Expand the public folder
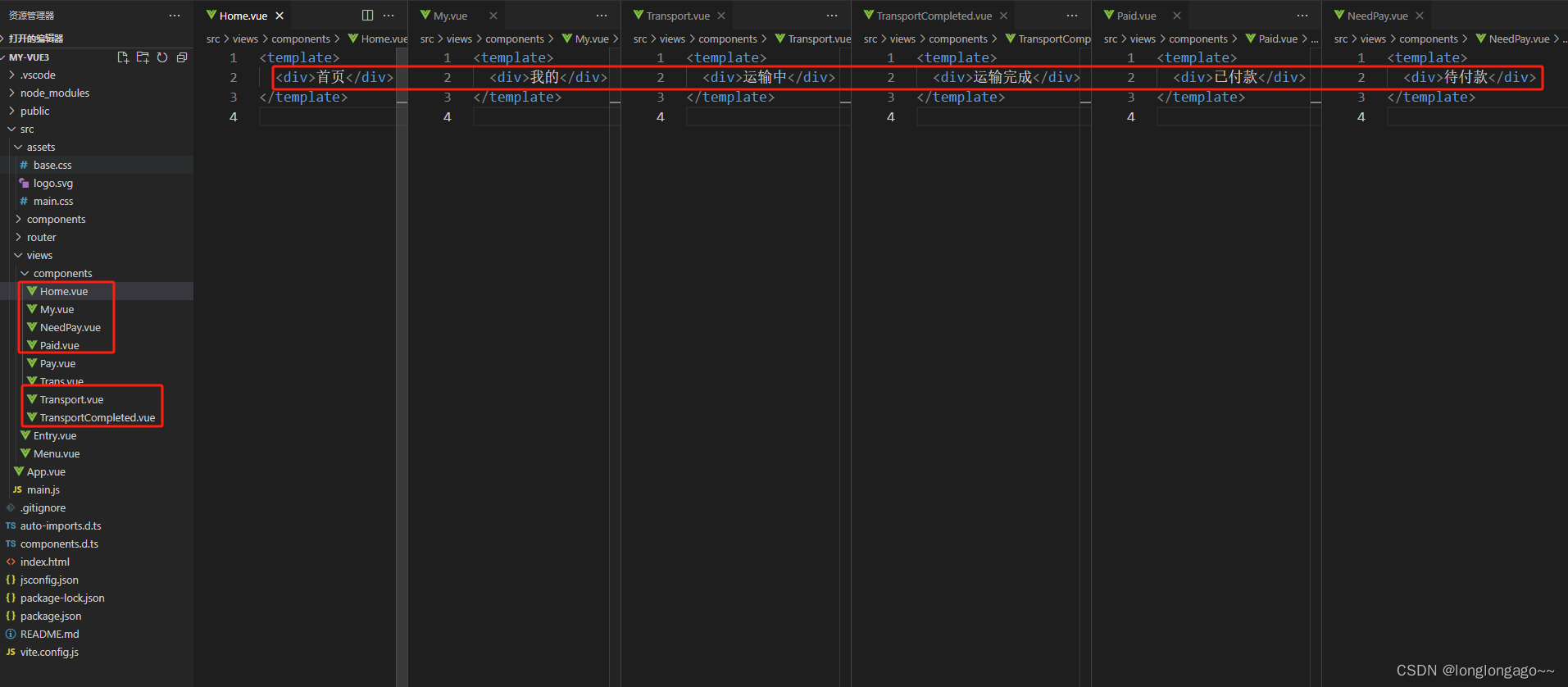 coord(97,111)
